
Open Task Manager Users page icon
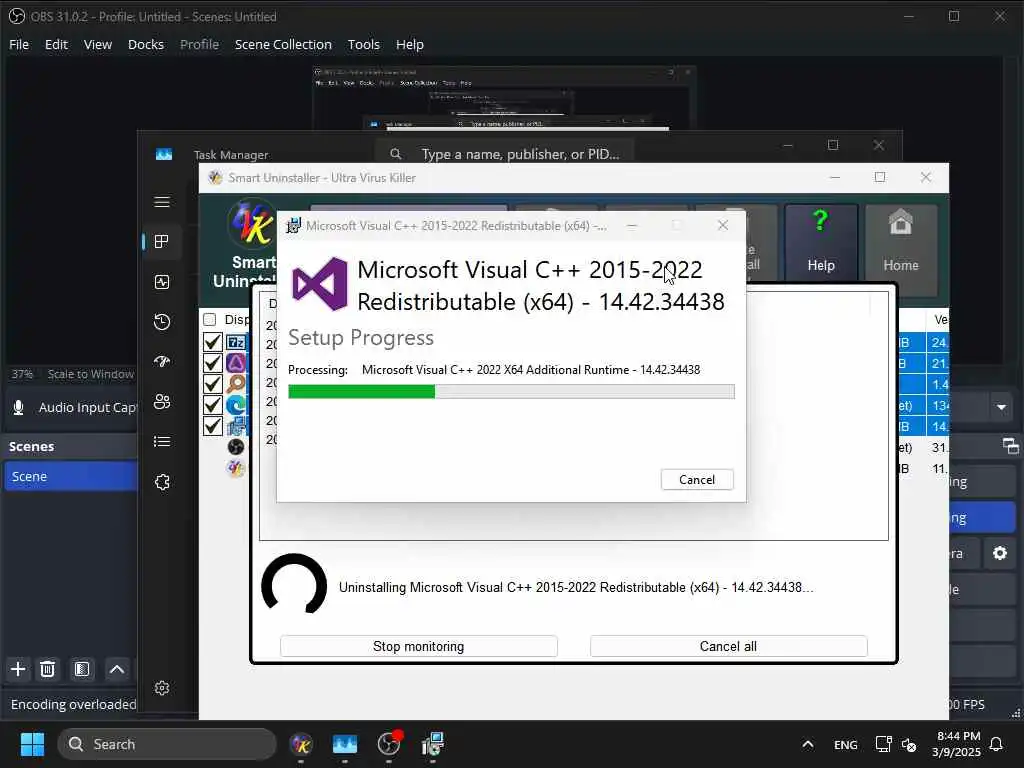tap(162, 402)
